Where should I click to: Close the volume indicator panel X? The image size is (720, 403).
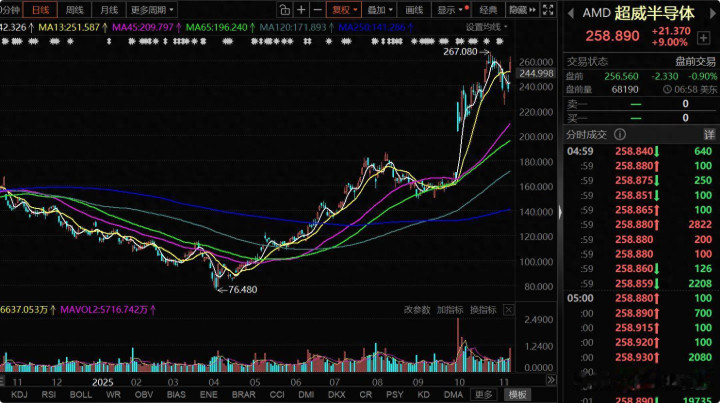(508, 310)
